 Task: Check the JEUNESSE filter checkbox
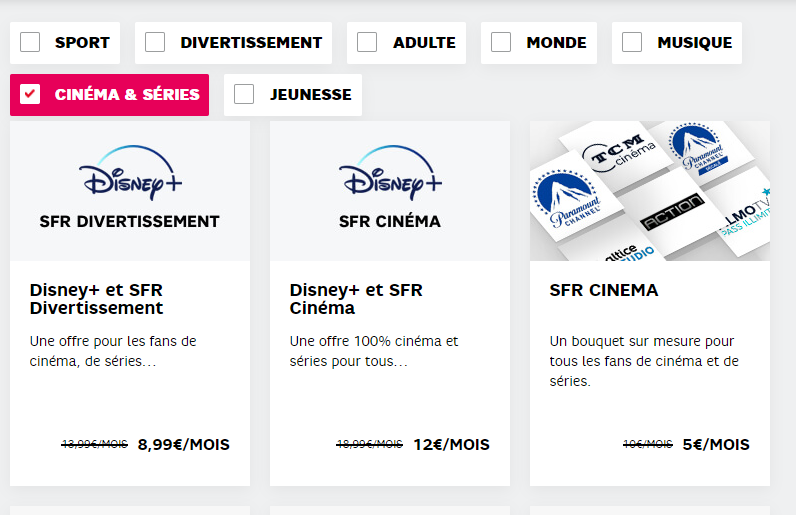(x=244, y=94)
